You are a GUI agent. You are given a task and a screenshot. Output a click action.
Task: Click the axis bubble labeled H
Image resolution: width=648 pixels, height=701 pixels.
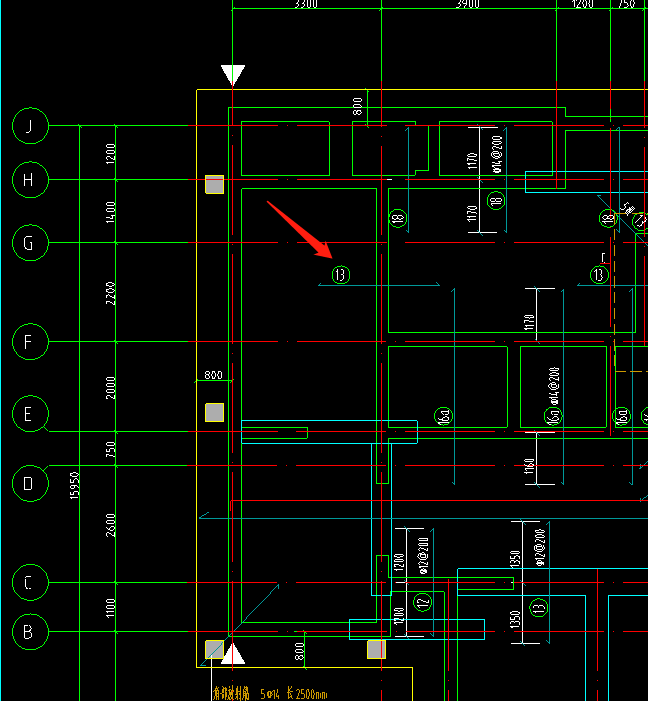point(30,180)
